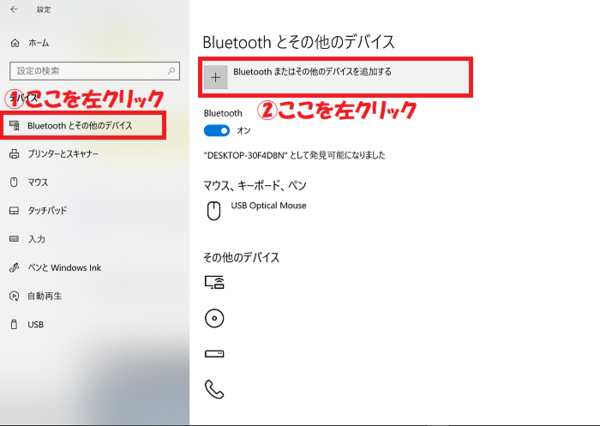Click the printer icon in the sidebar
600x426 pixels.
pyautogui.click(x=14, y=154)
